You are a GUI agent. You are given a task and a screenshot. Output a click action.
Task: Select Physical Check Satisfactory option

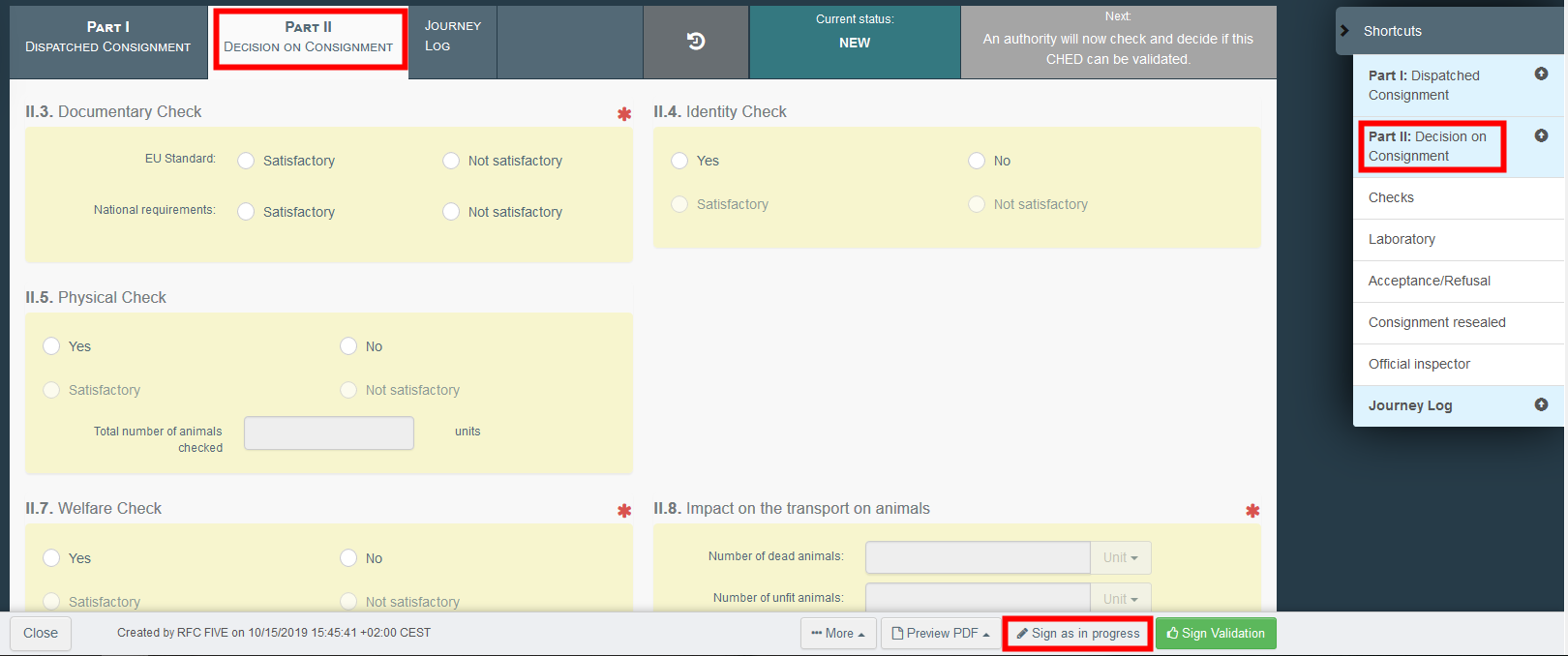pyautogui.click(x=51, y=390)
